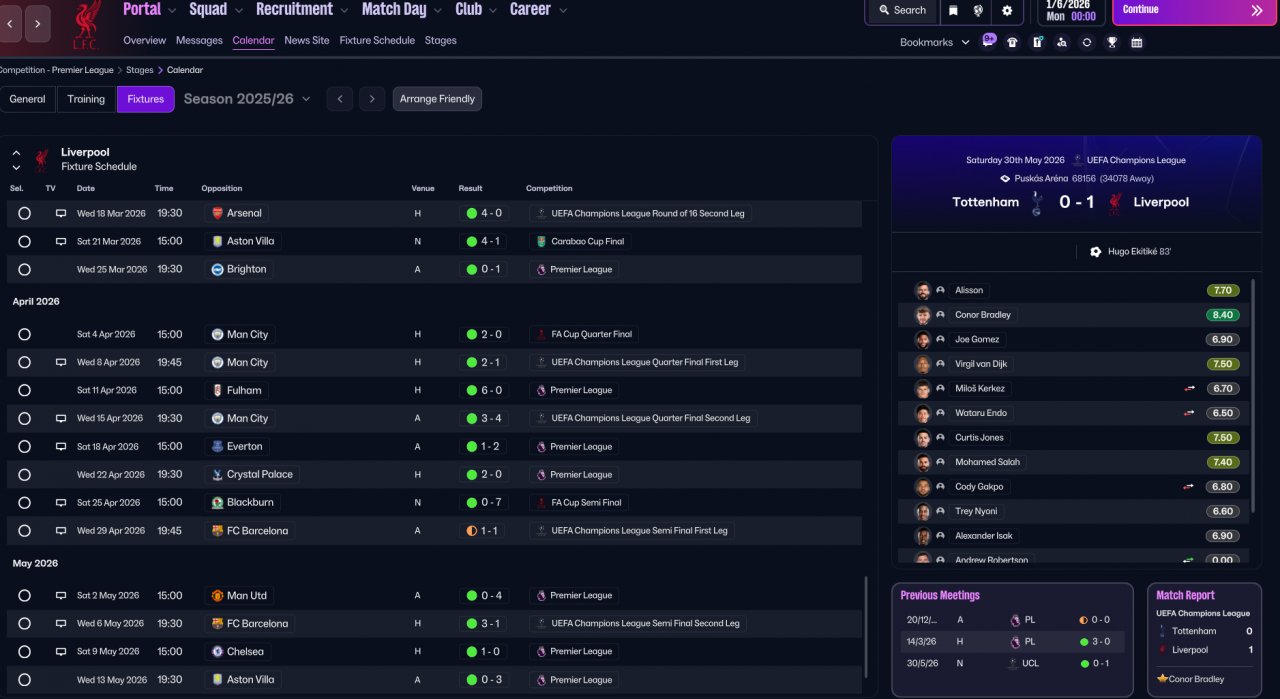
Task: Open messages icon with 9+ badge
Action: tap(988, 41)
